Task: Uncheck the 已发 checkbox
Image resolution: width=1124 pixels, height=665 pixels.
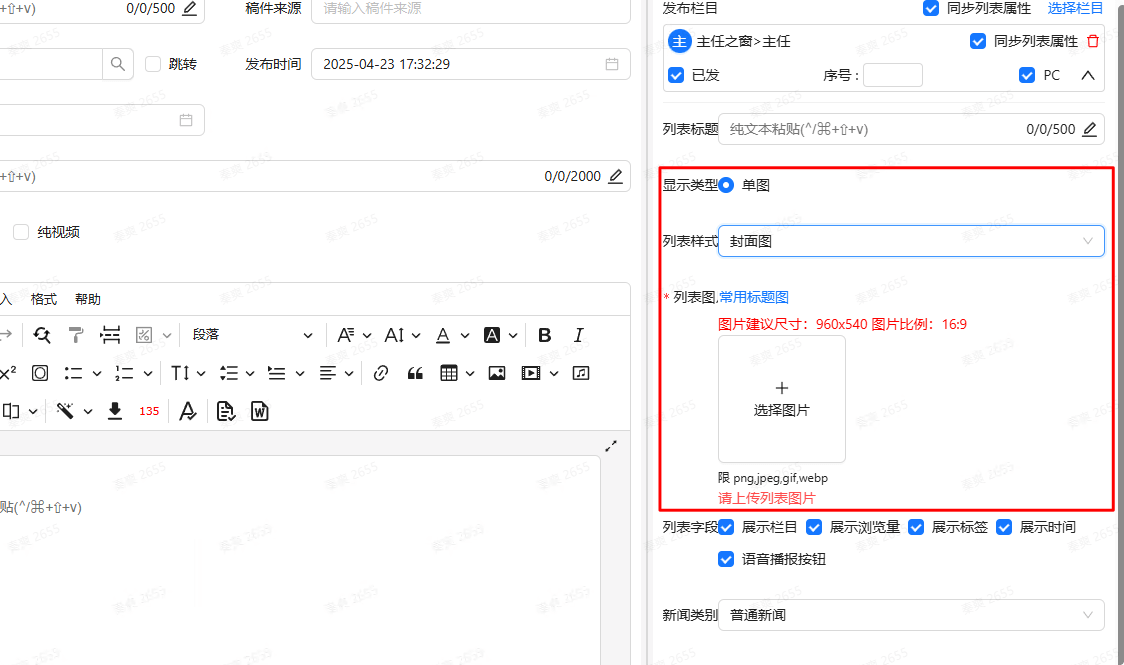Action: pos(677,75)
